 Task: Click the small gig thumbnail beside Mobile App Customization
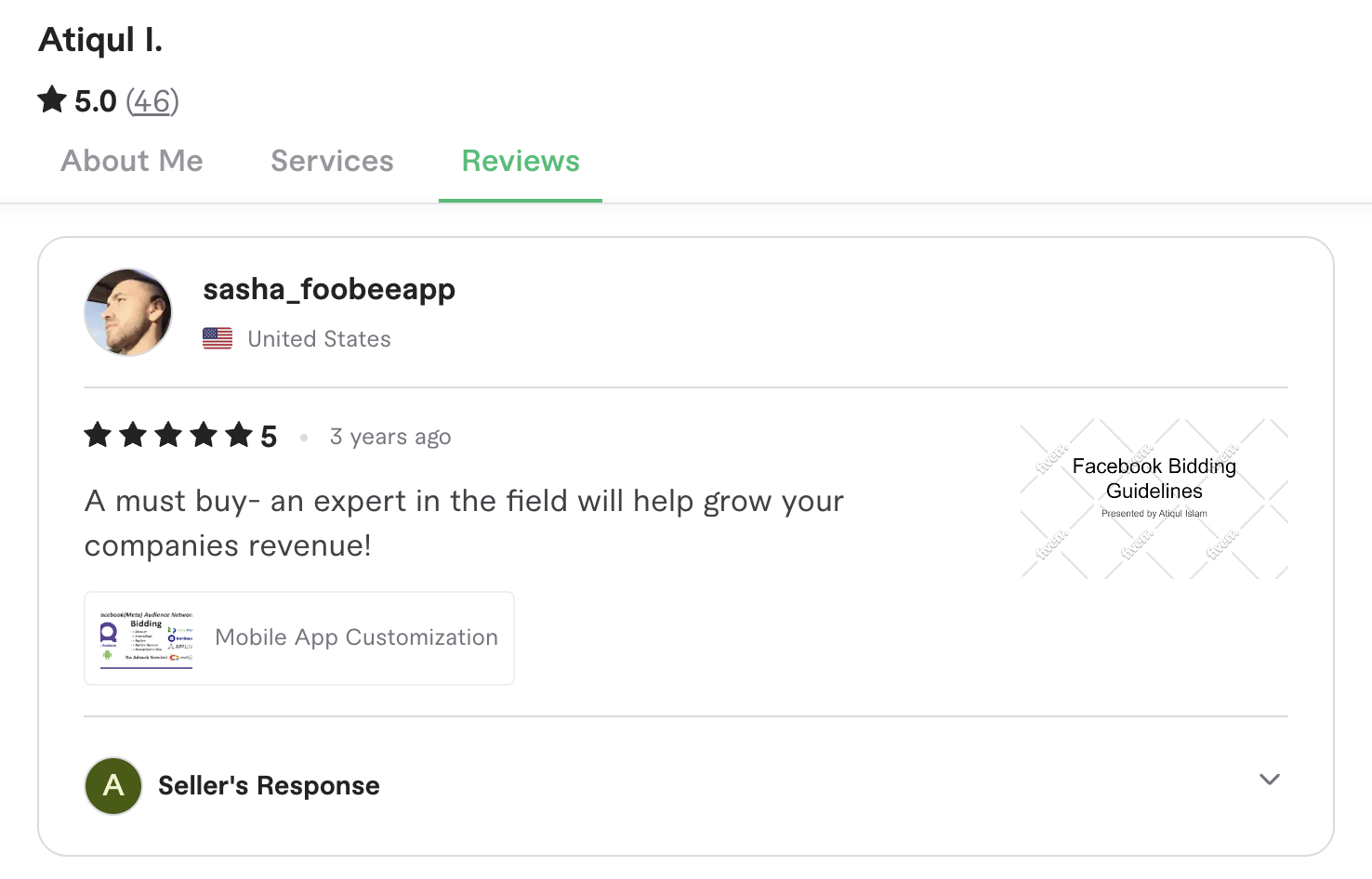(144, 637)
